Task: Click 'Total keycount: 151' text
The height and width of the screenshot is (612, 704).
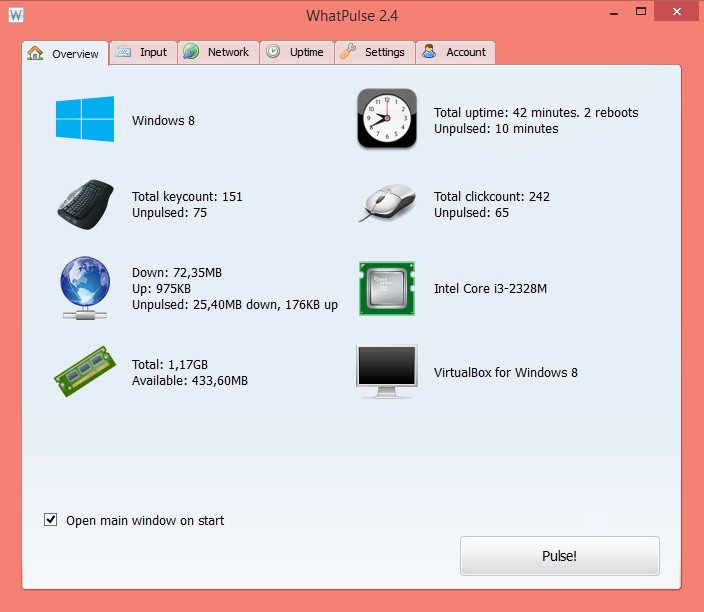Action: (x=187, y=196)
